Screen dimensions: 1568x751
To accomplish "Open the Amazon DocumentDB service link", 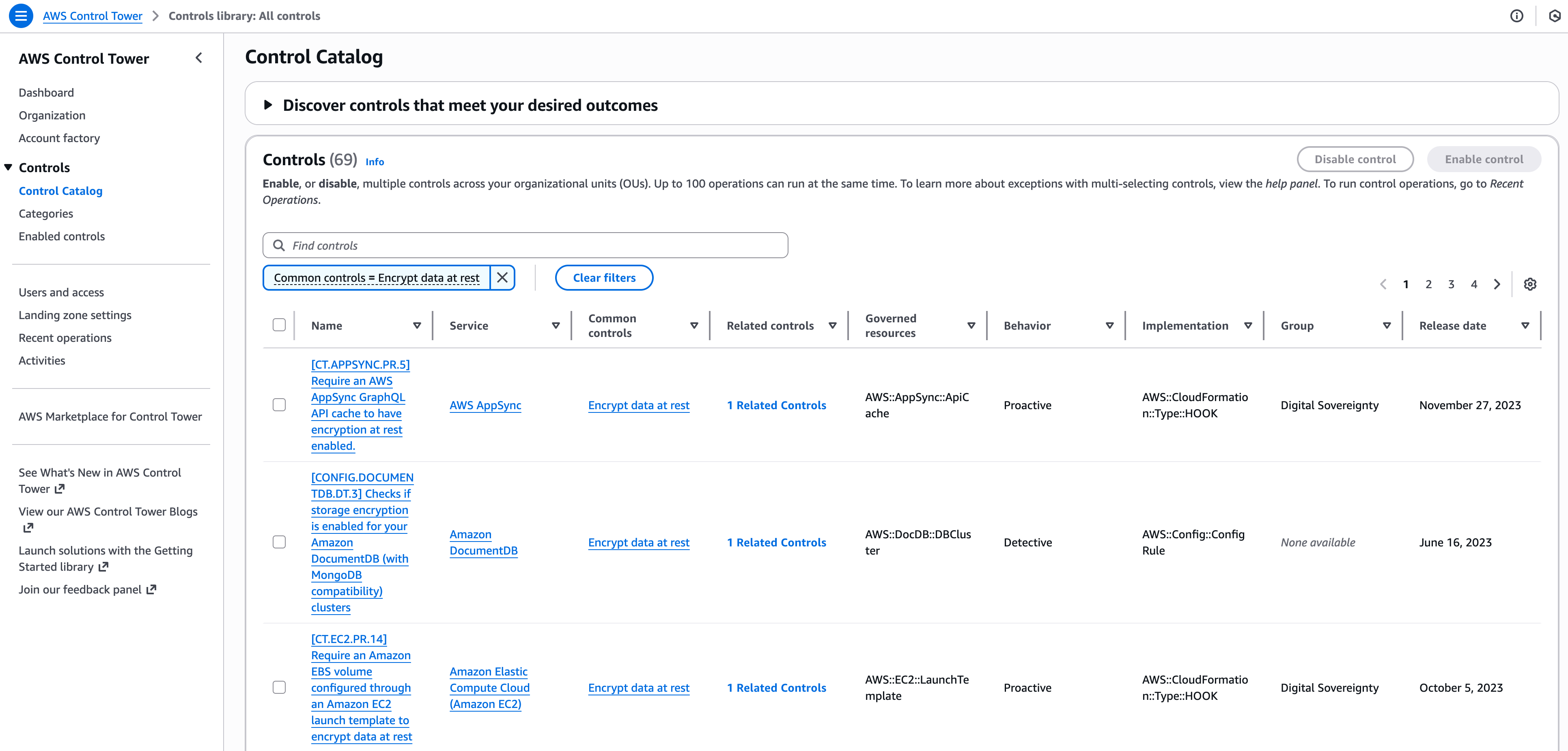I will 483,542.
